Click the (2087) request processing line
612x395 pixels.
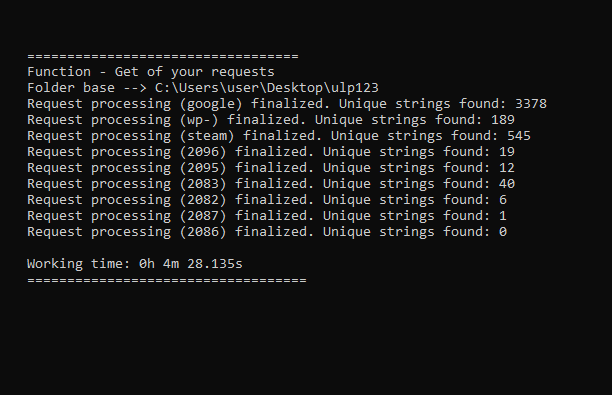[267, 216]
